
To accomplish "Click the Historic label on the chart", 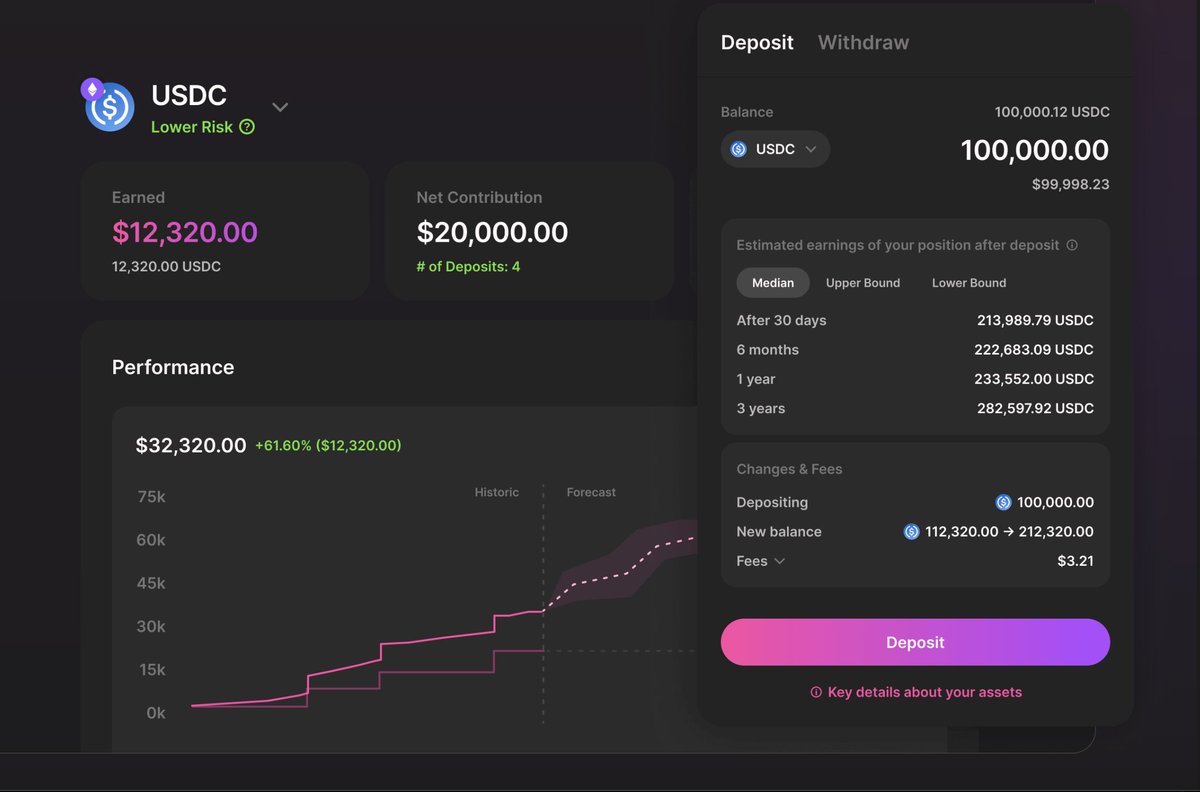I will point(497,492).
